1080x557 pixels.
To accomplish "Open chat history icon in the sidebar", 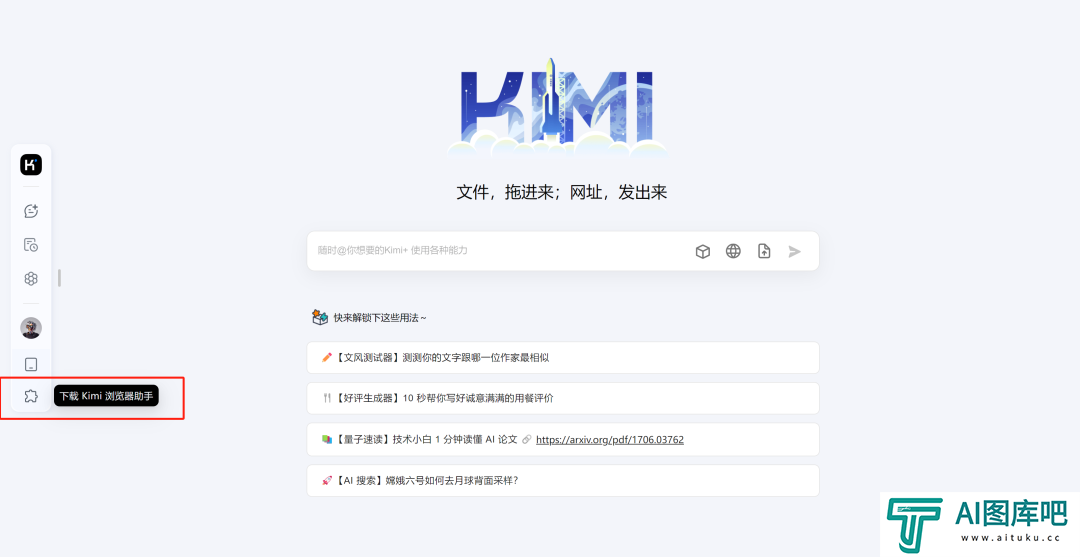I will tap(31, 244).
